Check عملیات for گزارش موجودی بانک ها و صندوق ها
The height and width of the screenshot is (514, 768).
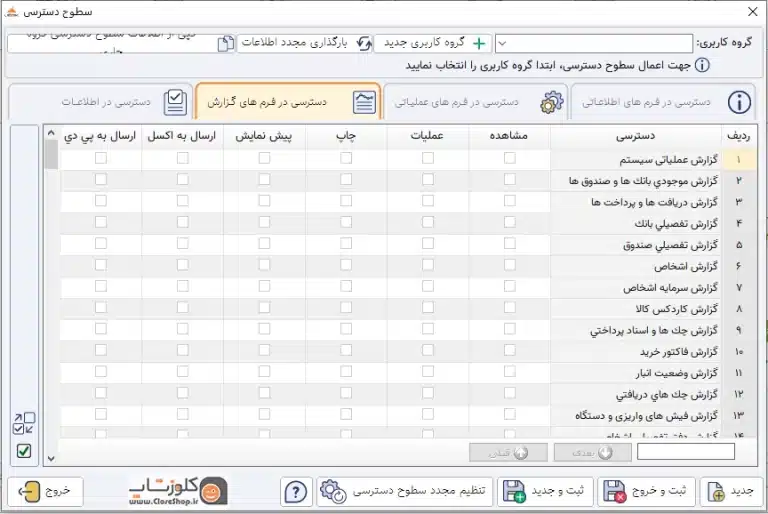point(428,179)
